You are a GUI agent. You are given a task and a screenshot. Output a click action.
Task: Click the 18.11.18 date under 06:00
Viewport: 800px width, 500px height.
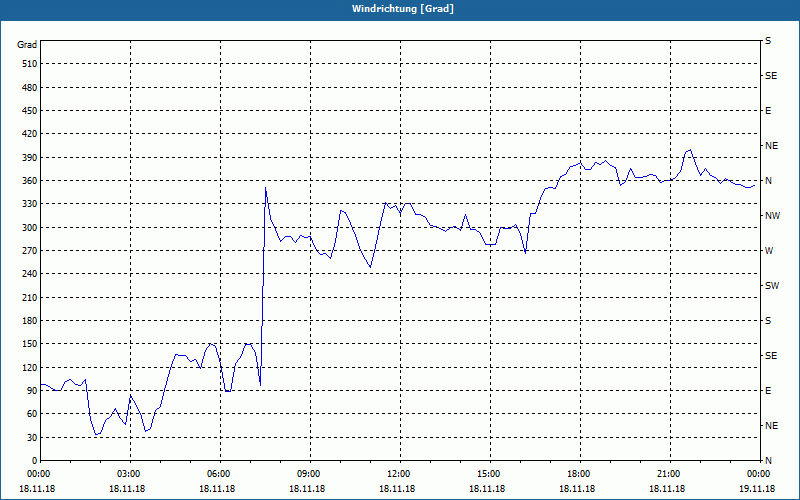[x=217, y=489]
